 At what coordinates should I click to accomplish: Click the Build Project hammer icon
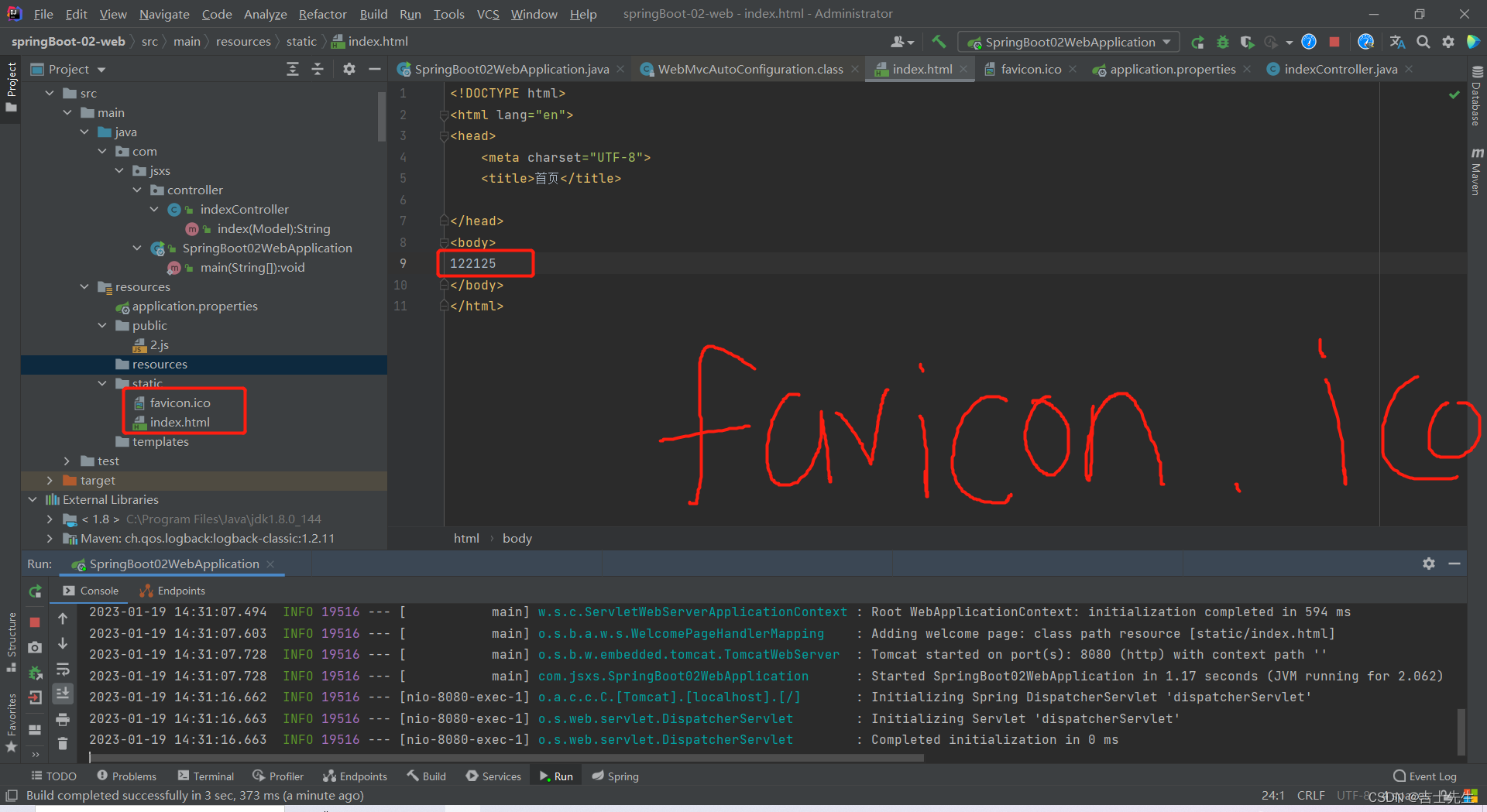tap(939, 42)
